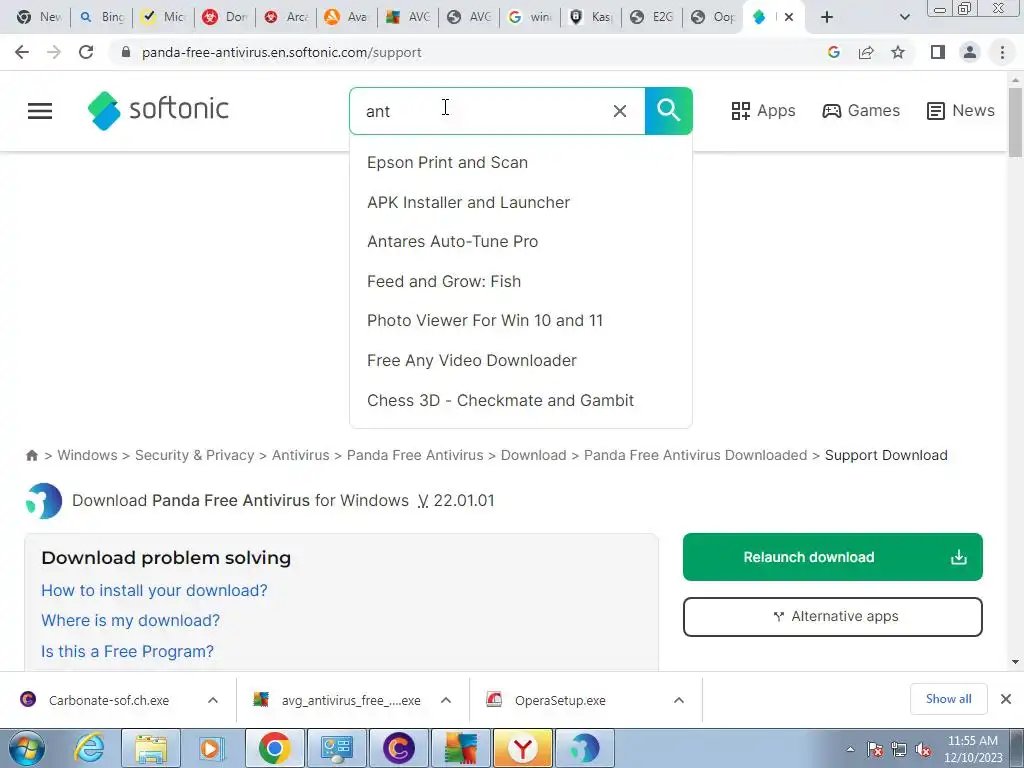Click home icon in breadcrumb
Viewport: 1024px width, 768px height.
31,455
